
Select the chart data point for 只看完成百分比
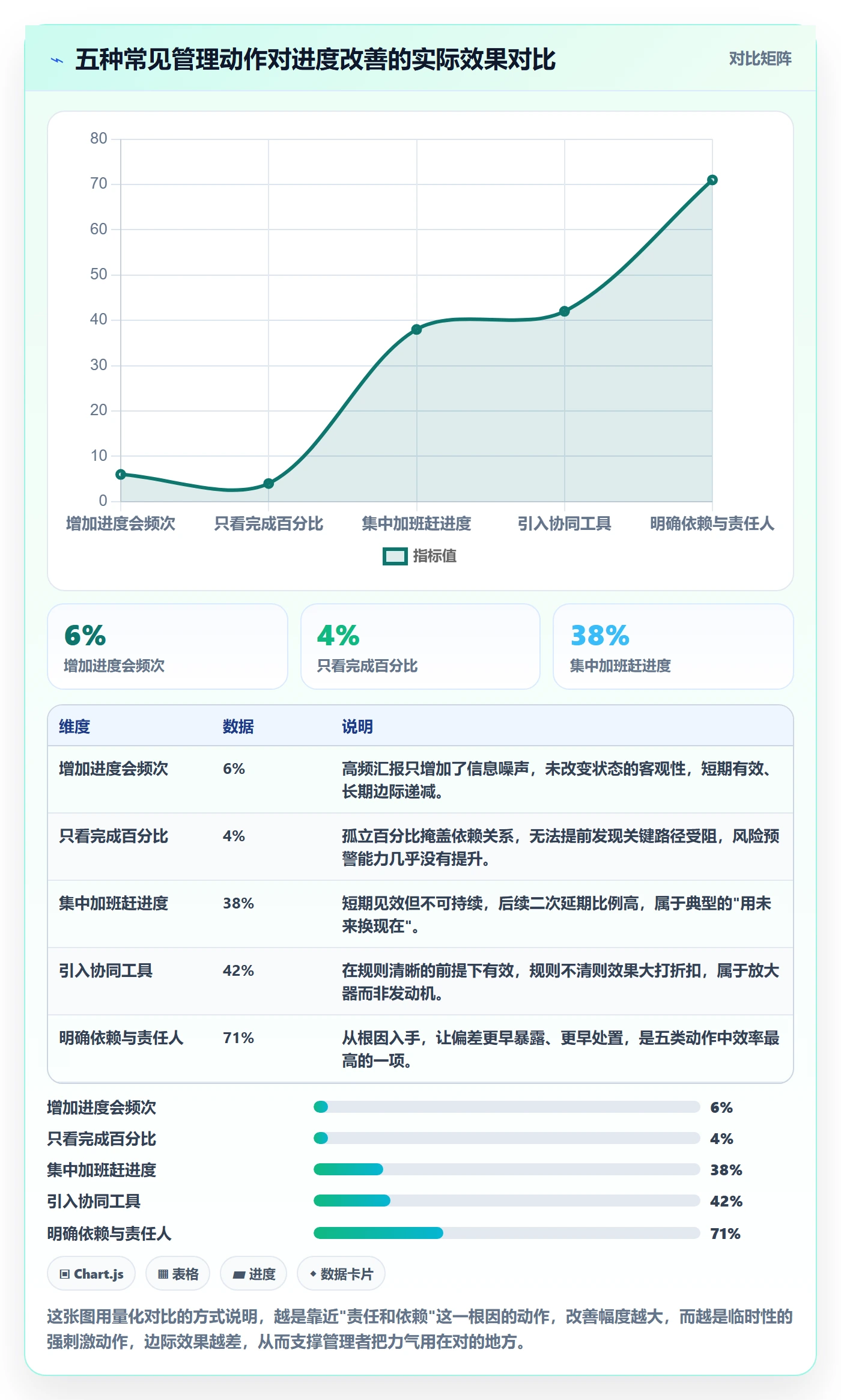click(269, 484)
